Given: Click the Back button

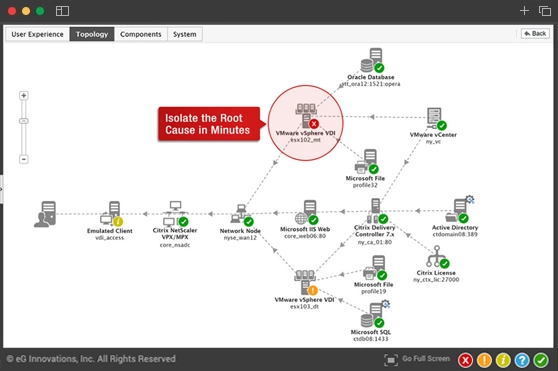Looking at the screenshot, I should click(535, 33).
